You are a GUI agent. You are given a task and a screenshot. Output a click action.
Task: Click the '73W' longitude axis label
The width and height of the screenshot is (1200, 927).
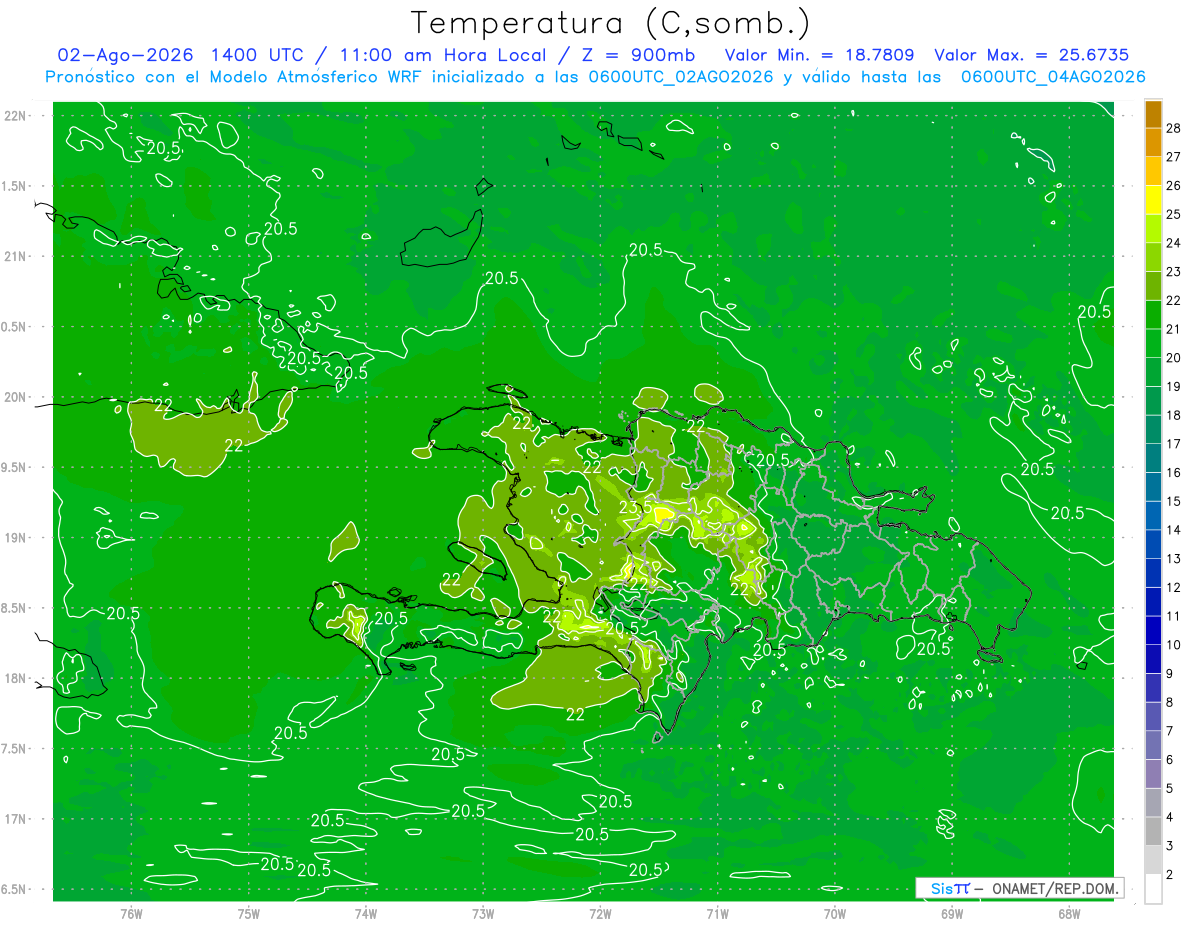[x=483, y=913]
